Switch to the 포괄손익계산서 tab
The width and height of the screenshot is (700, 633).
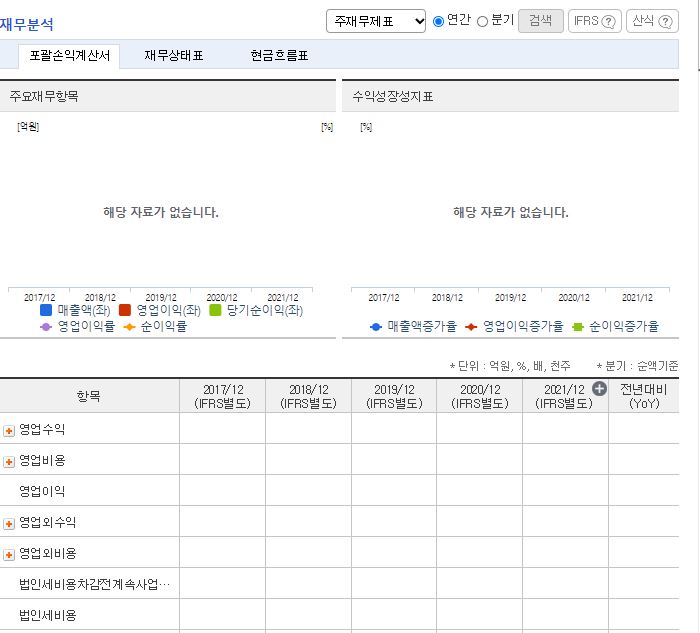[x=69, y=56]
